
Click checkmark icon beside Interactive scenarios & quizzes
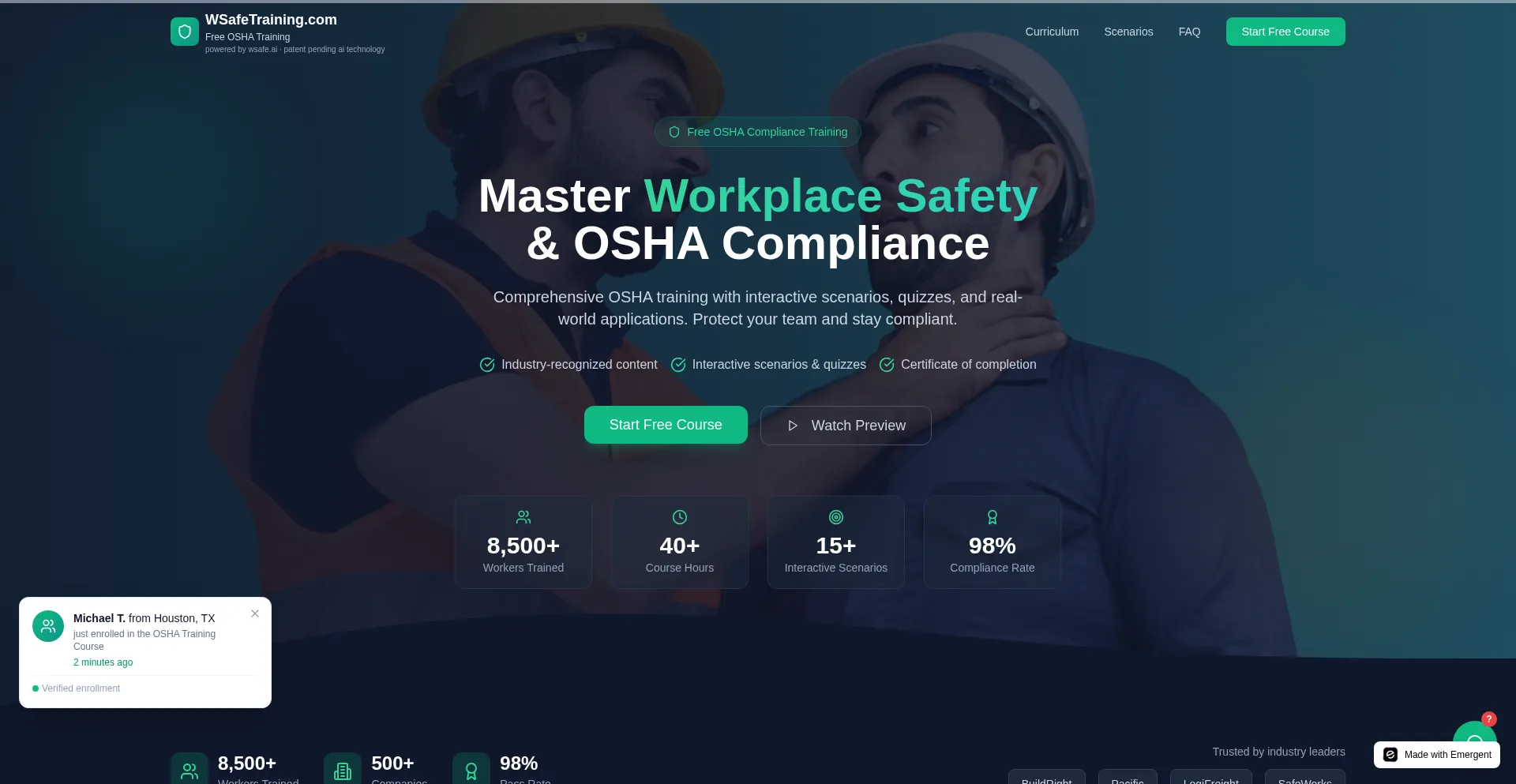point(678,365)
